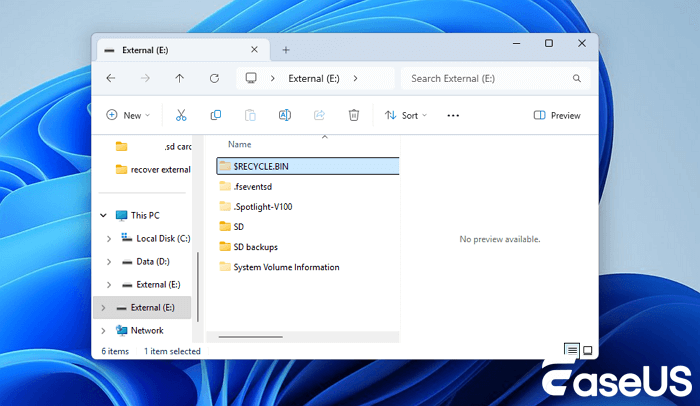This screenshot has width=700, height=406.
Task: Switch to large thumbnails view
Action: [588, 350]
